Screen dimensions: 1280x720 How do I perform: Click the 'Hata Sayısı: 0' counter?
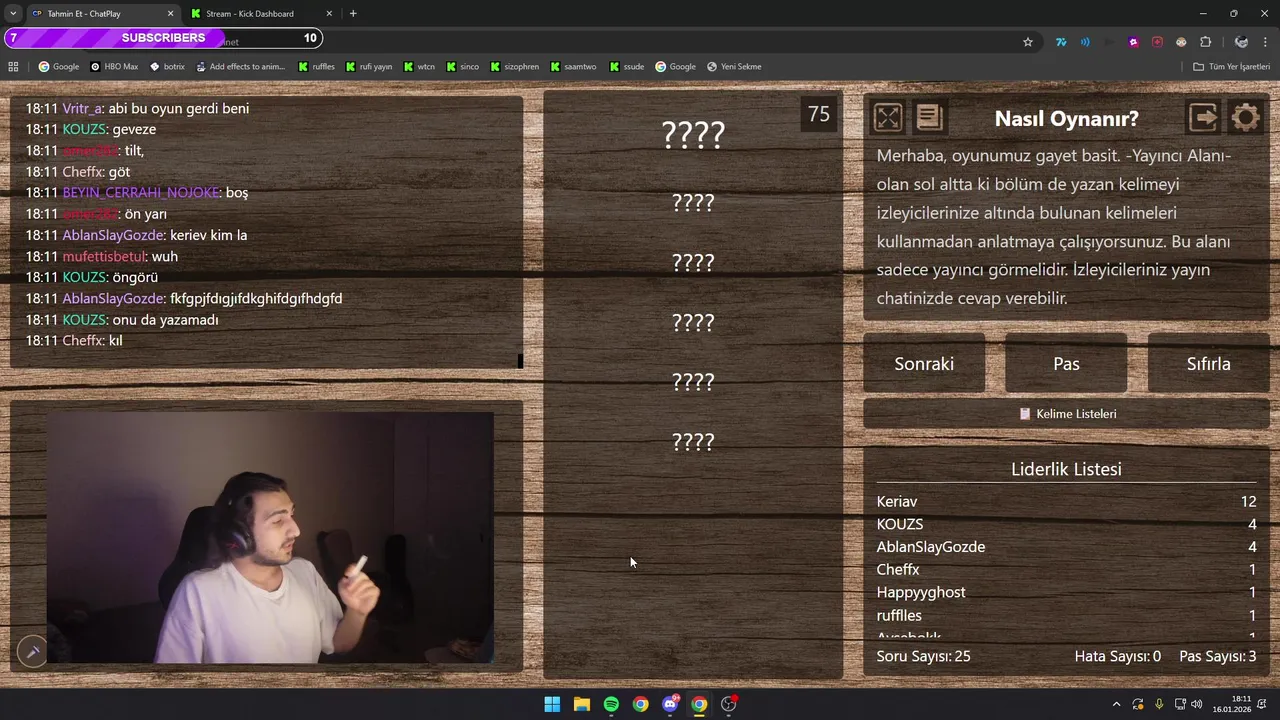(1118, 657)
